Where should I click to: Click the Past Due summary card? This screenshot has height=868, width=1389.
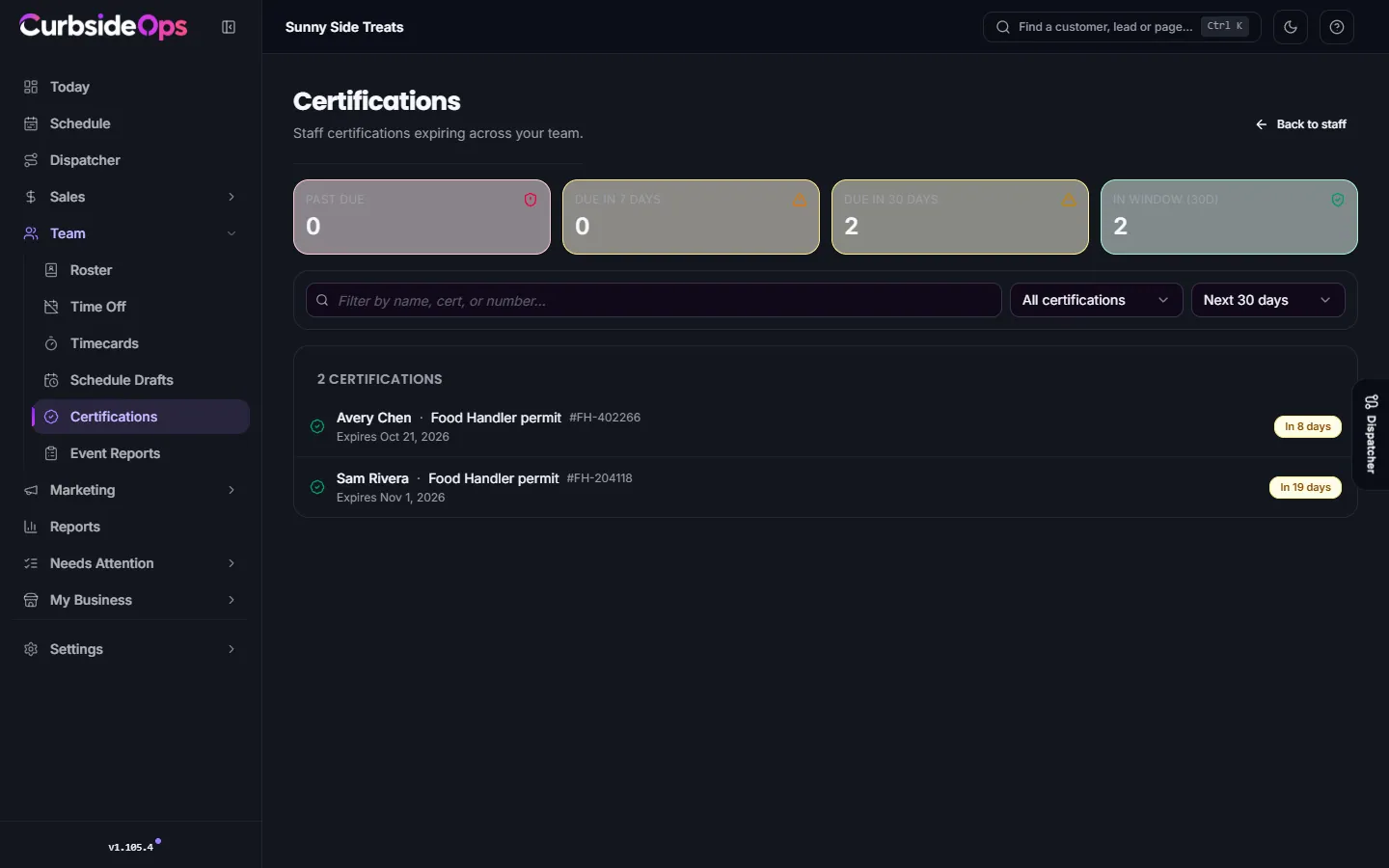422,217
